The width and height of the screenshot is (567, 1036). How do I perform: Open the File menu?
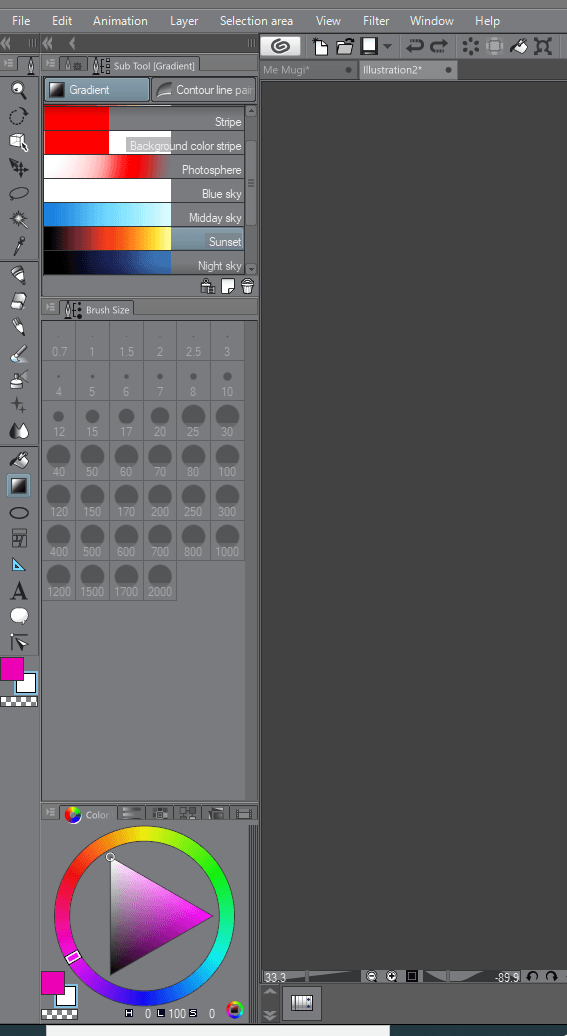click(x=21, y=21)
